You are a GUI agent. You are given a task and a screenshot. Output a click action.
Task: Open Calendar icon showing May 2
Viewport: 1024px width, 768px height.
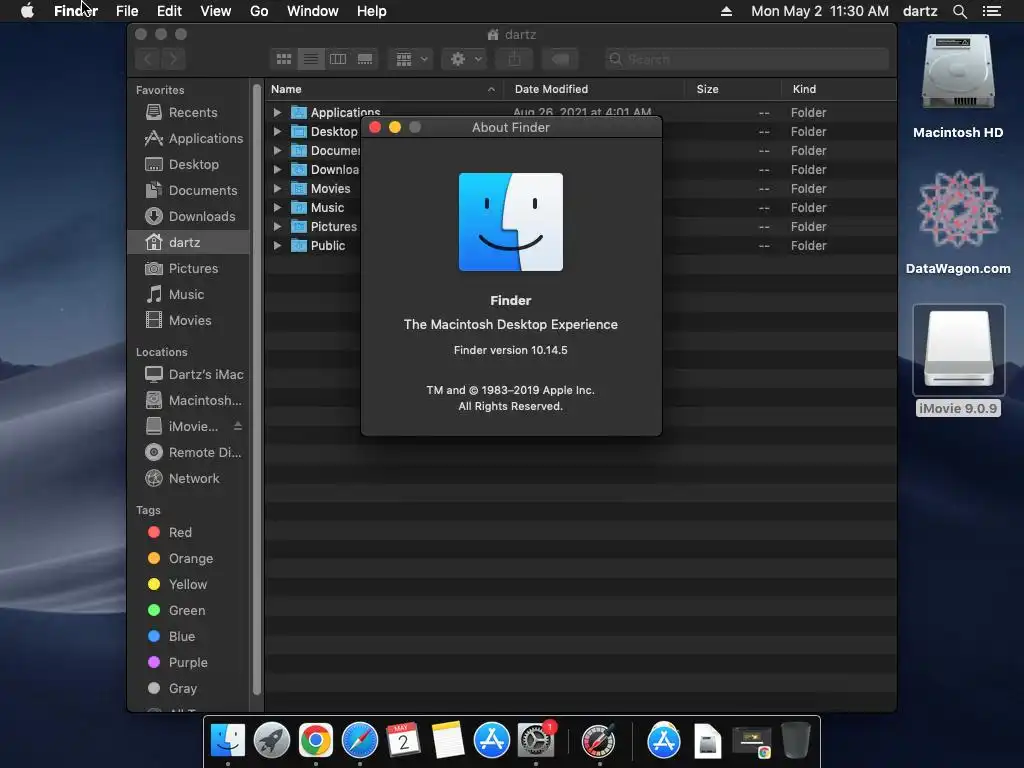[x=403, y=740]
